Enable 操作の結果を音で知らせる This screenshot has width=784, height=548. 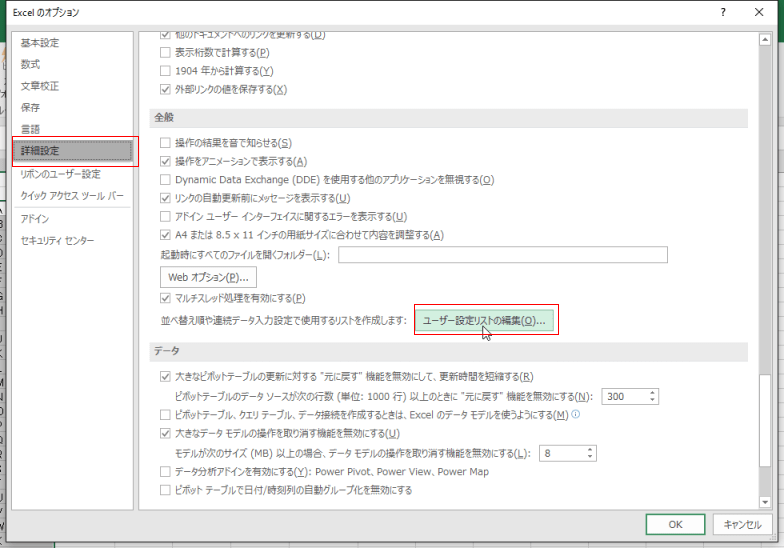(165, 142)
